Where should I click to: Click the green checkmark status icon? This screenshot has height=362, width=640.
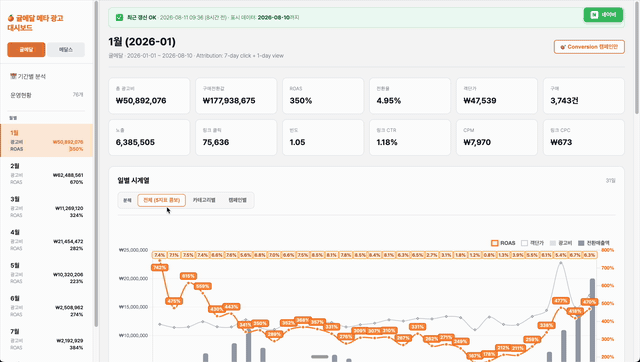(119, 18)
